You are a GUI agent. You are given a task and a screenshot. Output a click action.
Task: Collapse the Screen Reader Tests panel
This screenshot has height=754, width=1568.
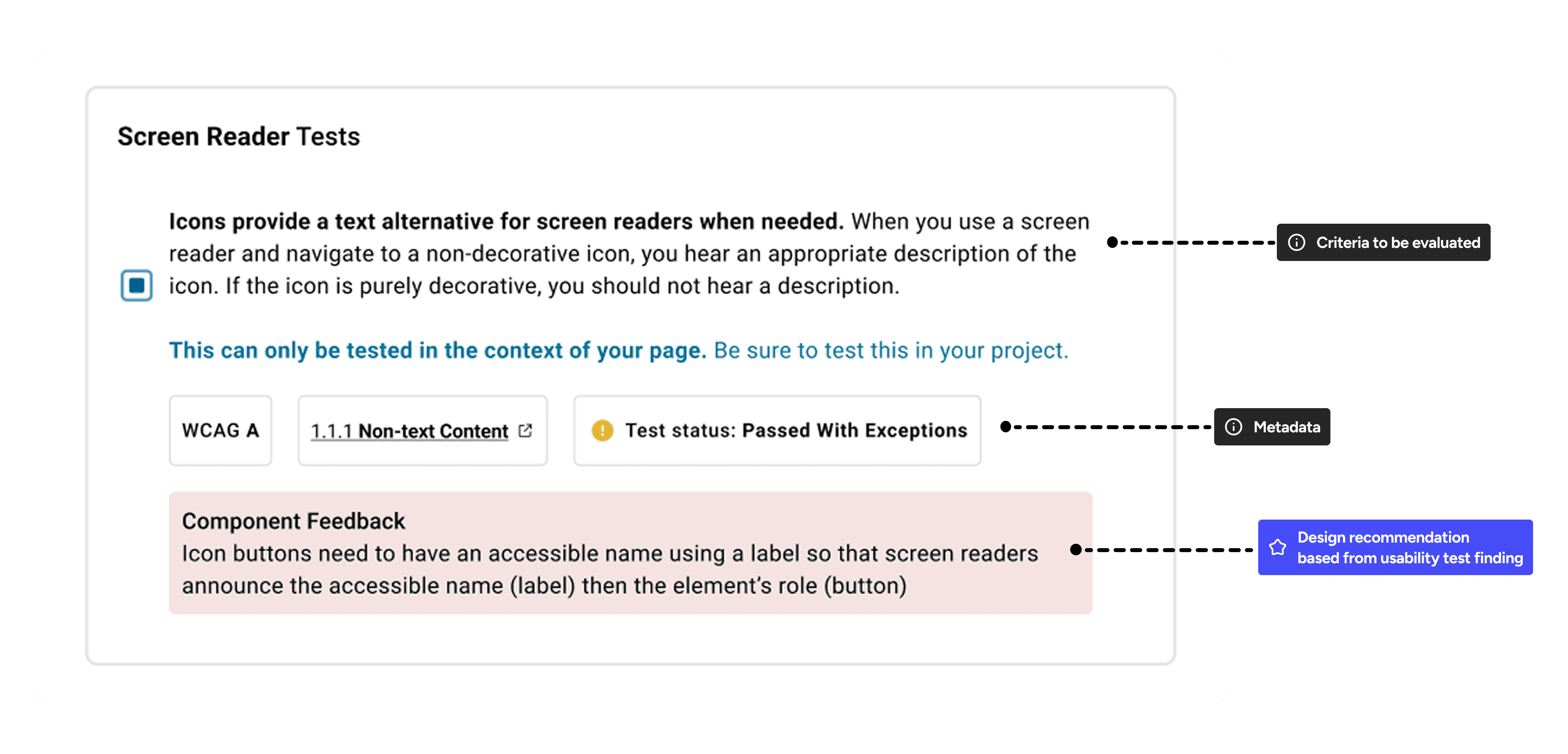click(239, 136)
